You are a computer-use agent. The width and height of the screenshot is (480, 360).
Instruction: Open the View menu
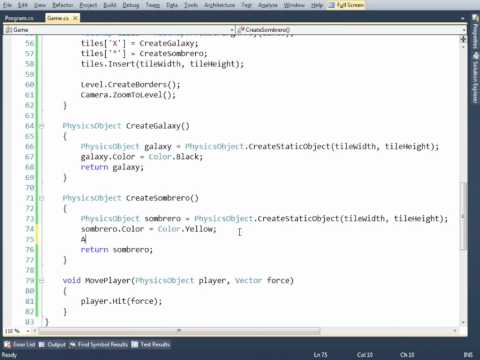coord(40,5)
